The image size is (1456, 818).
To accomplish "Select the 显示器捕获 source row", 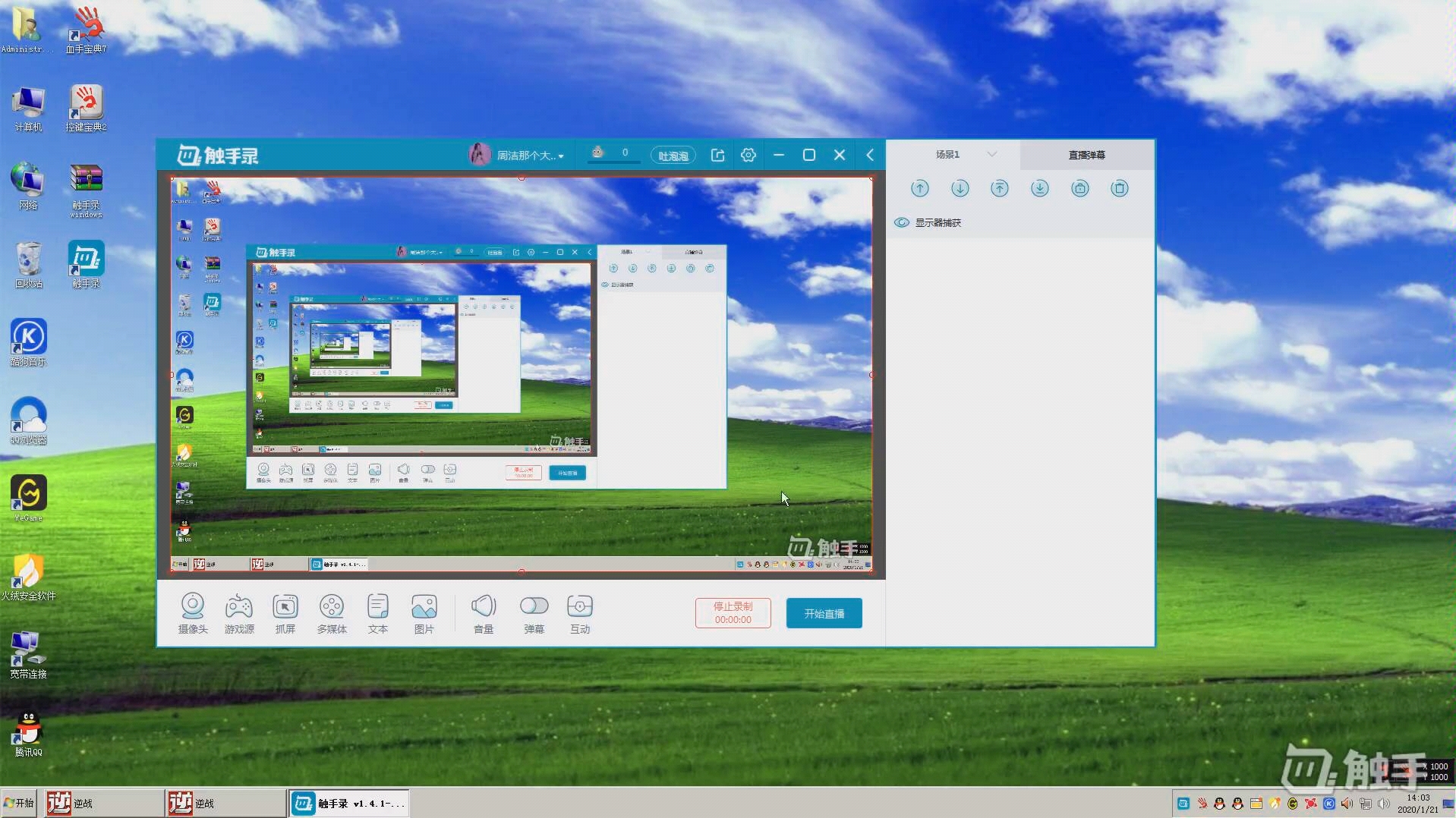I will [1020, 222].
